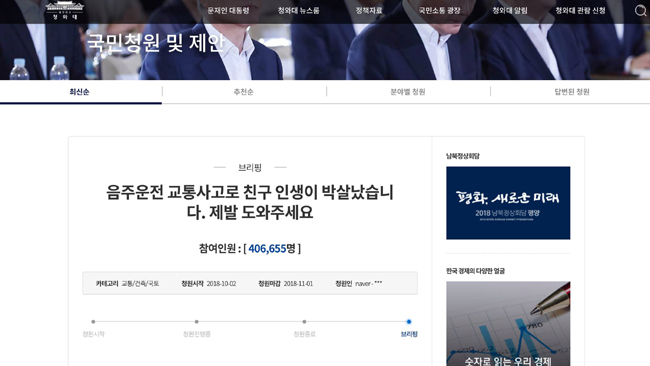
Task: Click the petition title 음주운전 교통사고
Action: [x=250, y=202]
